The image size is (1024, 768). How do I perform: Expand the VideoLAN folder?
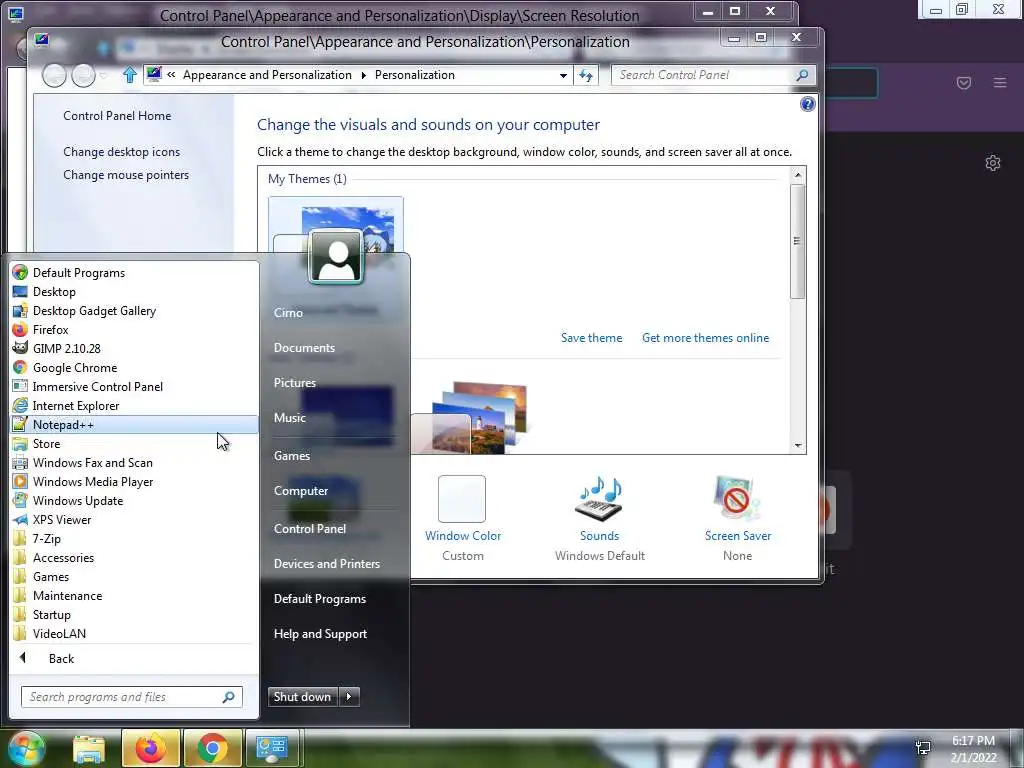pyautogui.click(x=59, y=633)
